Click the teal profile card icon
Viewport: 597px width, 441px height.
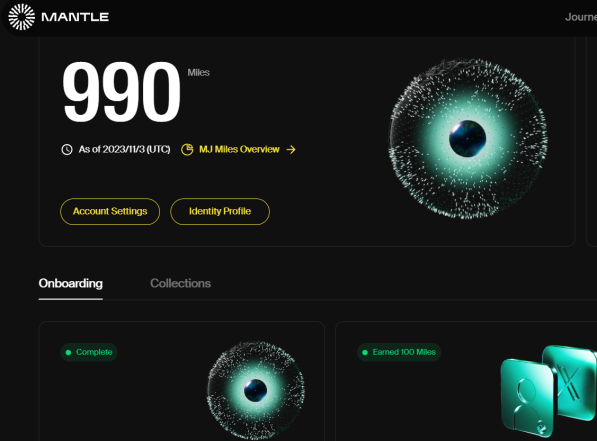(x=528, y=398)
